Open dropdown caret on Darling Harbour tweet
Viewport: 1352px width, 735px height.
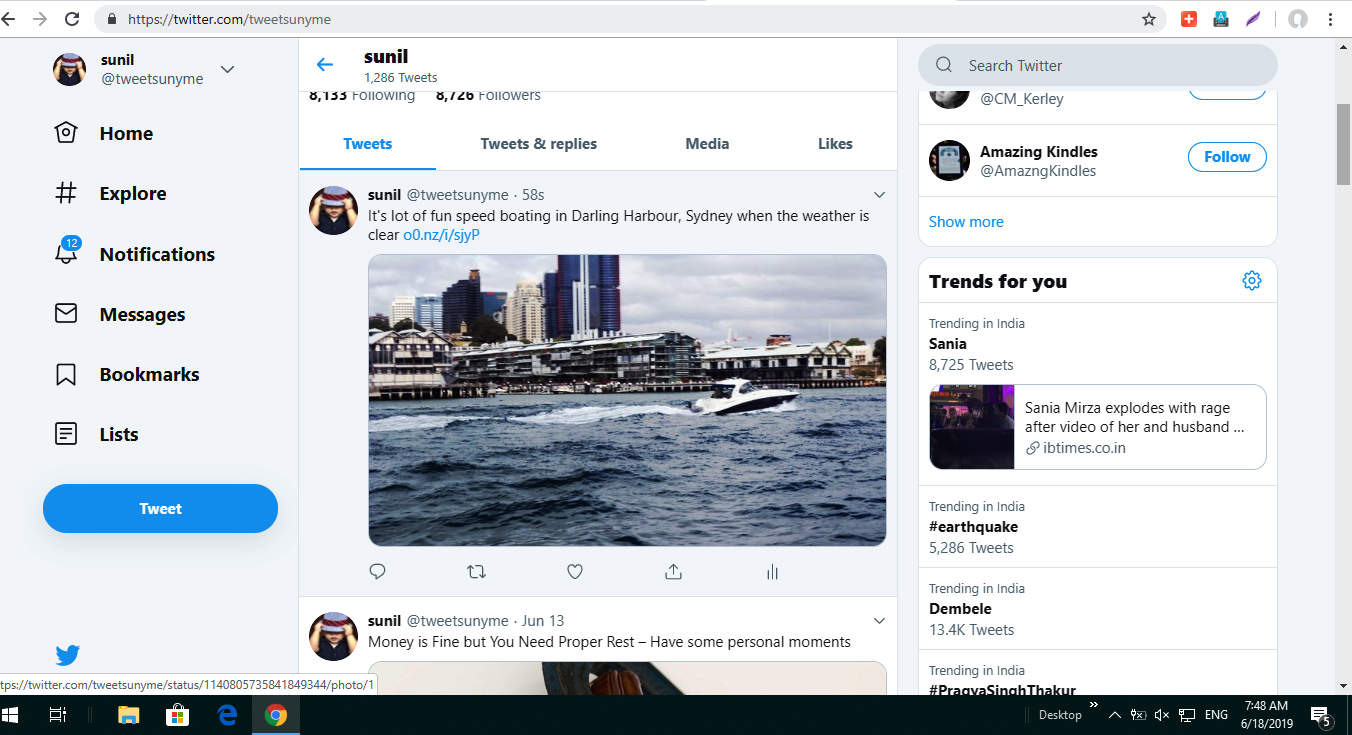879,194
